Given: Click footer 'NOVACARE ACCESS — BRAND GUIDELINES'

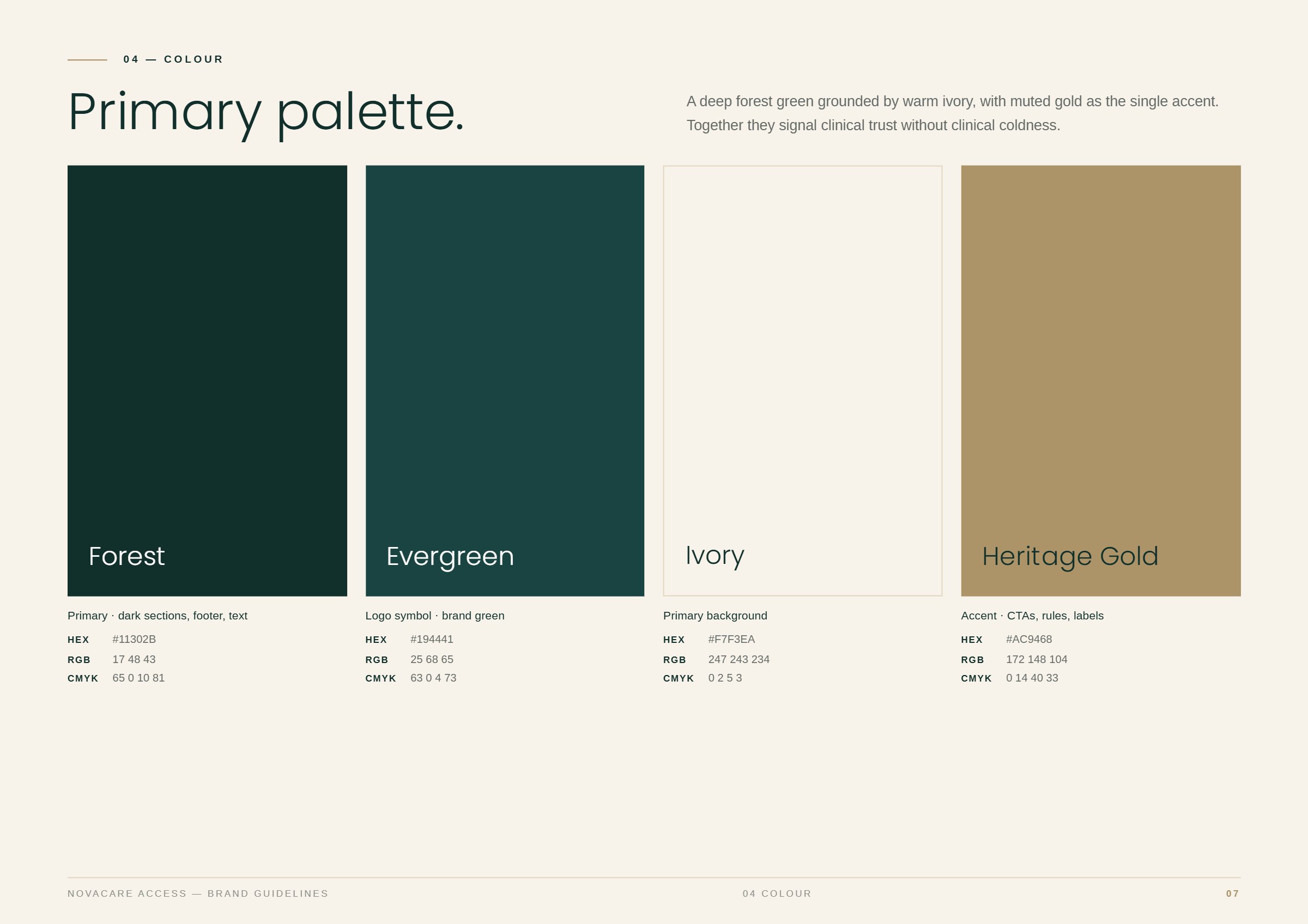Looking at the screenshot, I should [x=198, y=894].
